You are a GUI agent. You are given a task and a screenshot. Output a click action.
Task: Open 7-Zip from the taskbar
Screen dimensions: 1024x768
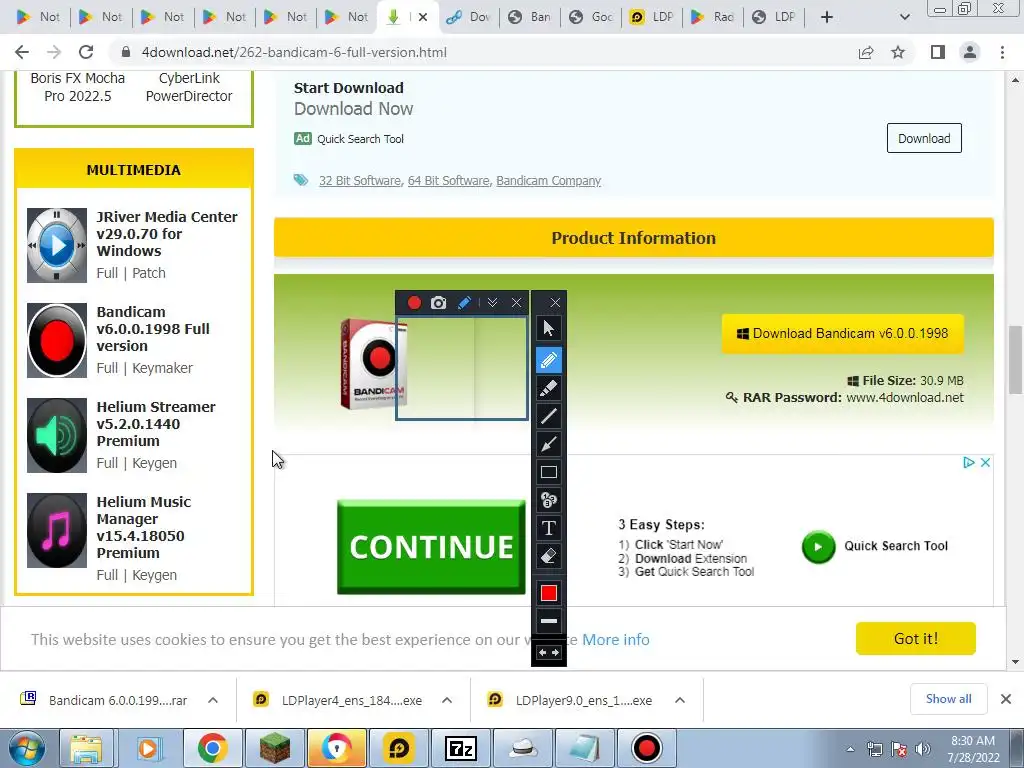coord(461,748)
